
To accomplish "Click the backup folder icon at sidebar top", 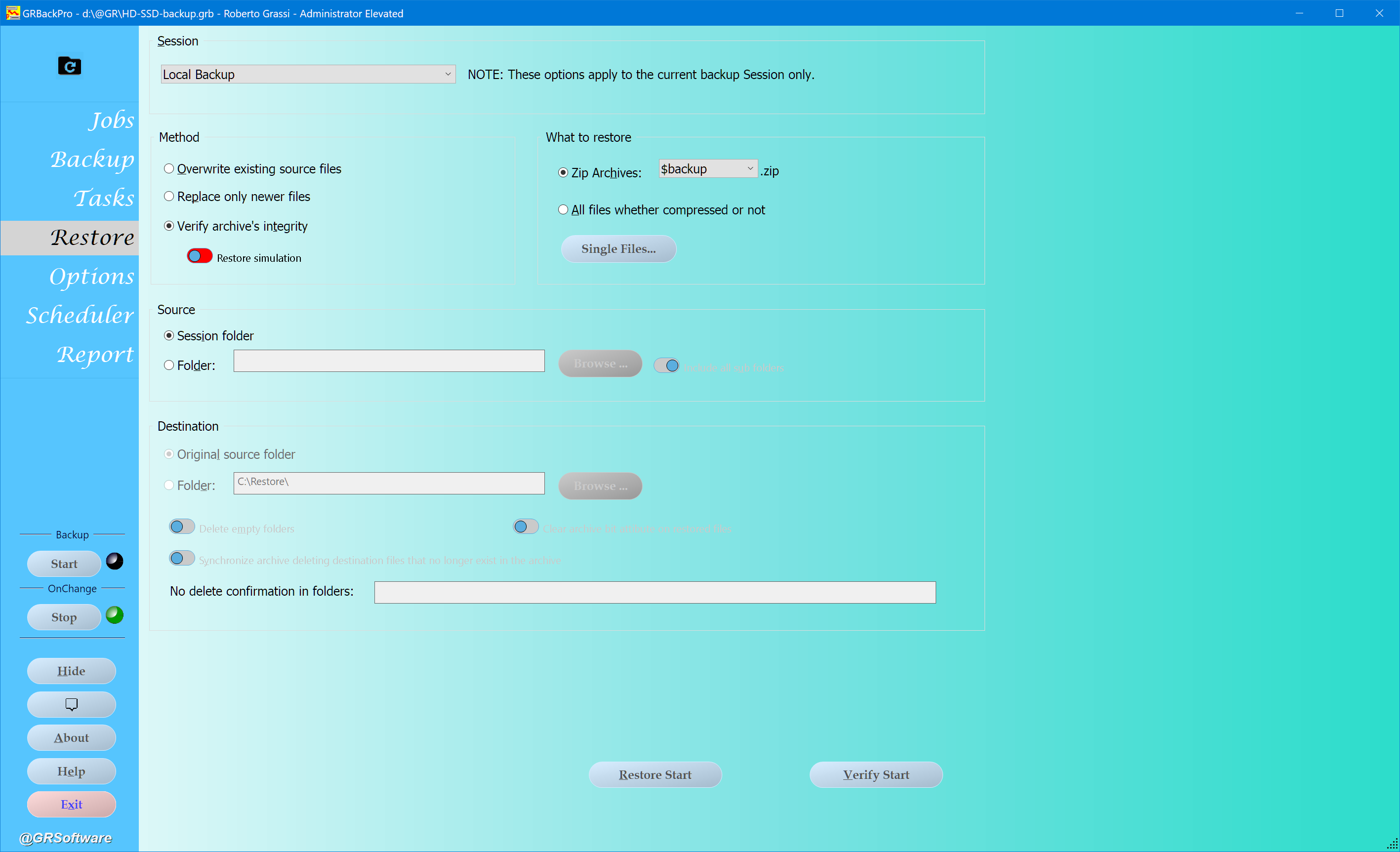I will click(x=69, y=66).
